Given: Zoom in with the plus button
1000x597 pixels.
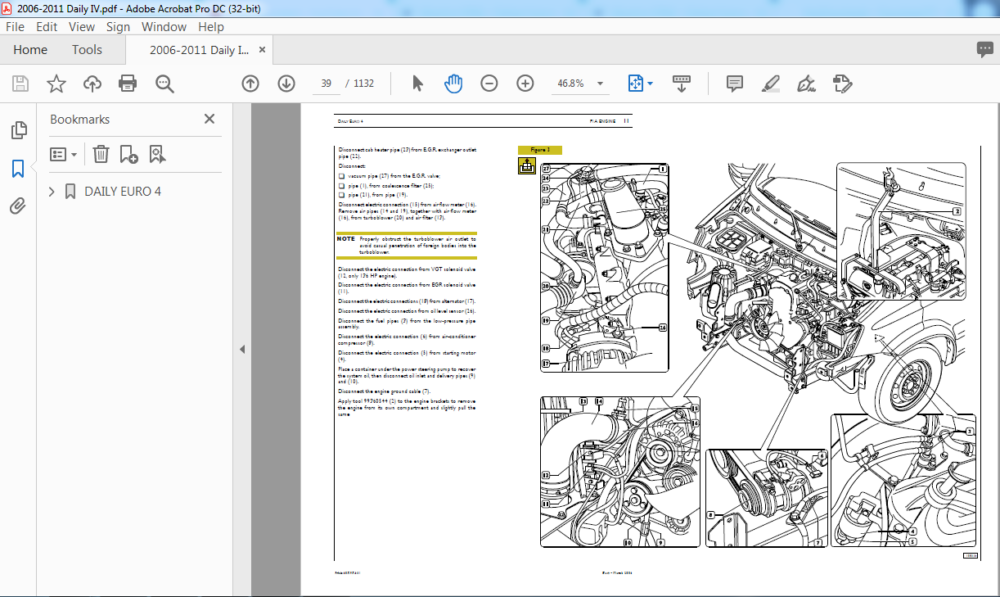Looking at the screenshot, I should (x=525, y=84).
